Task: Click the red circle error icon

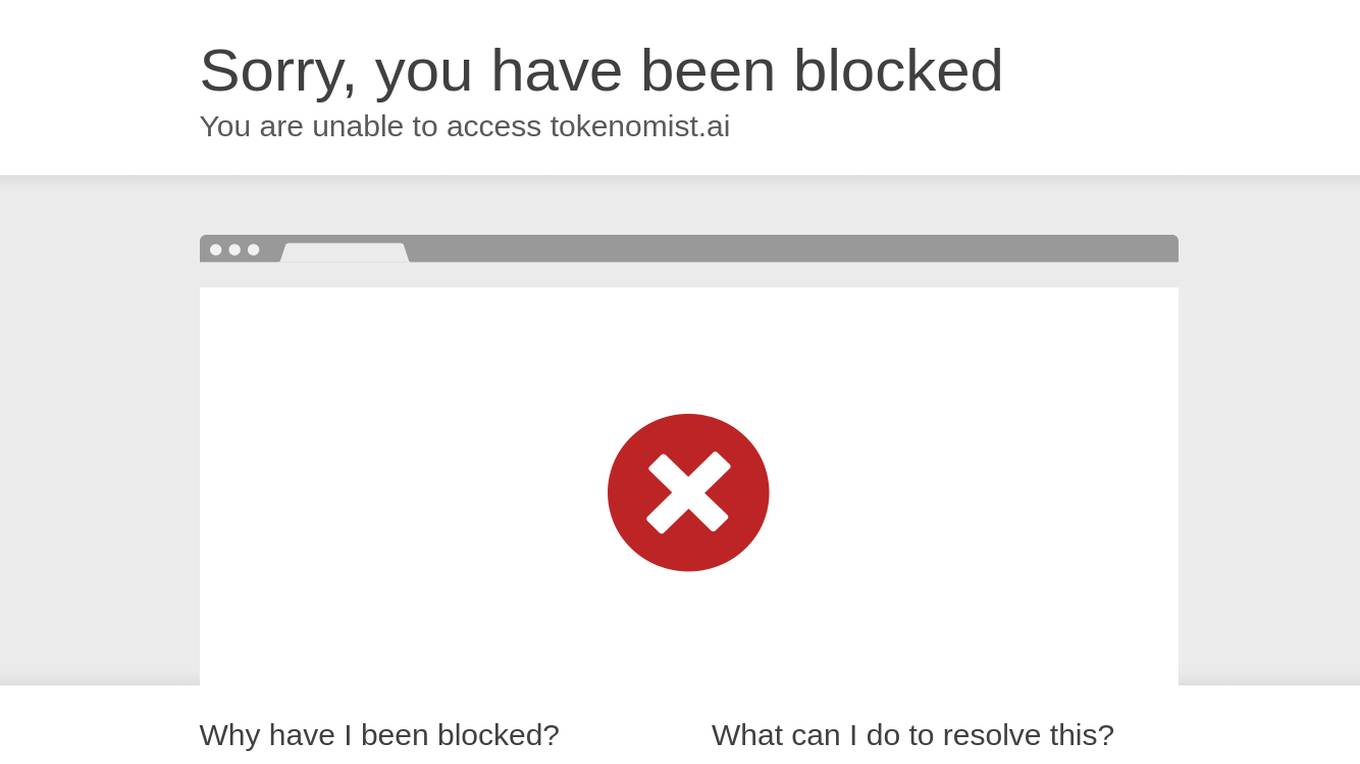Action: [x=688, y=492]
